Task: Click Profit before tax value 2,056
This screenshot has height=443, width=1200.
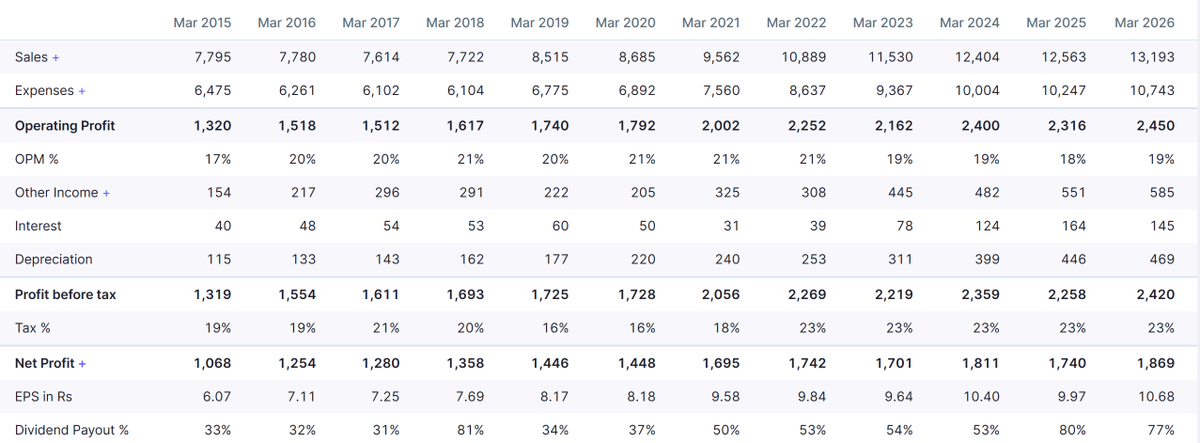Action: [x=721, y=294]
